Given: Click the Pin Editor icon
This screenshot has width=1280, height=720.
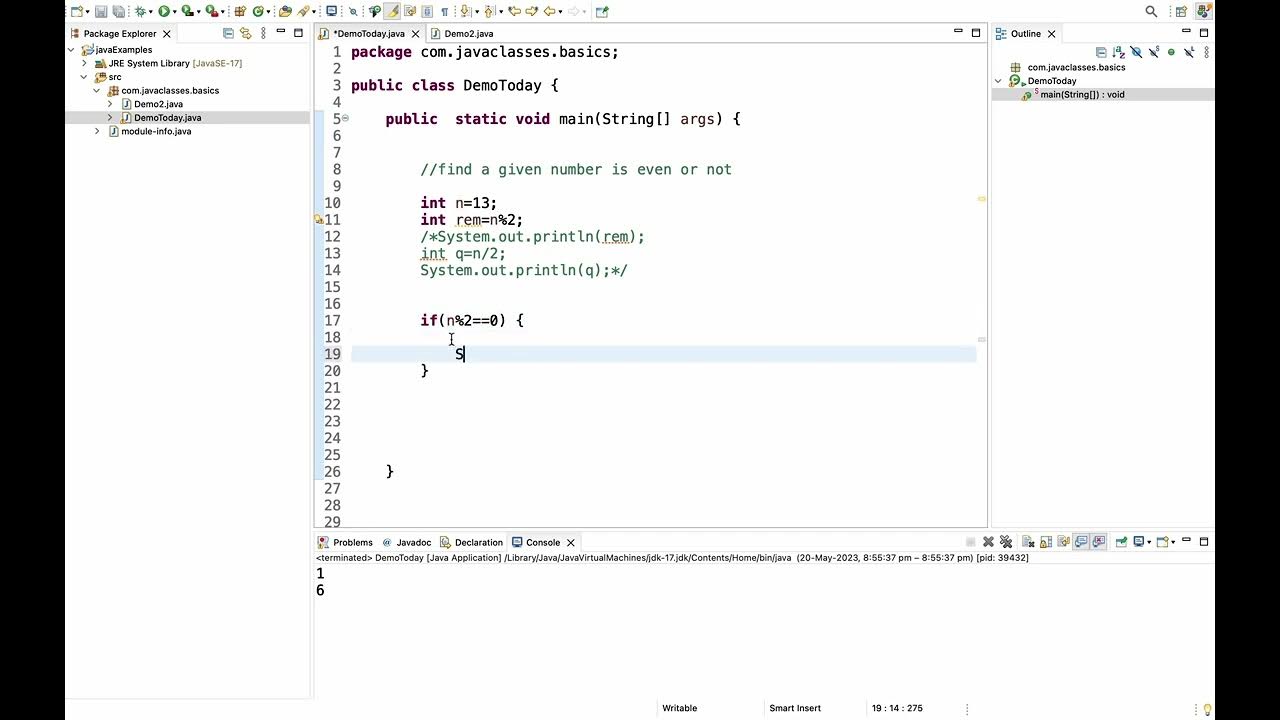Looking at the screenshot, I should pyautogui.click(x=602, y=12).
